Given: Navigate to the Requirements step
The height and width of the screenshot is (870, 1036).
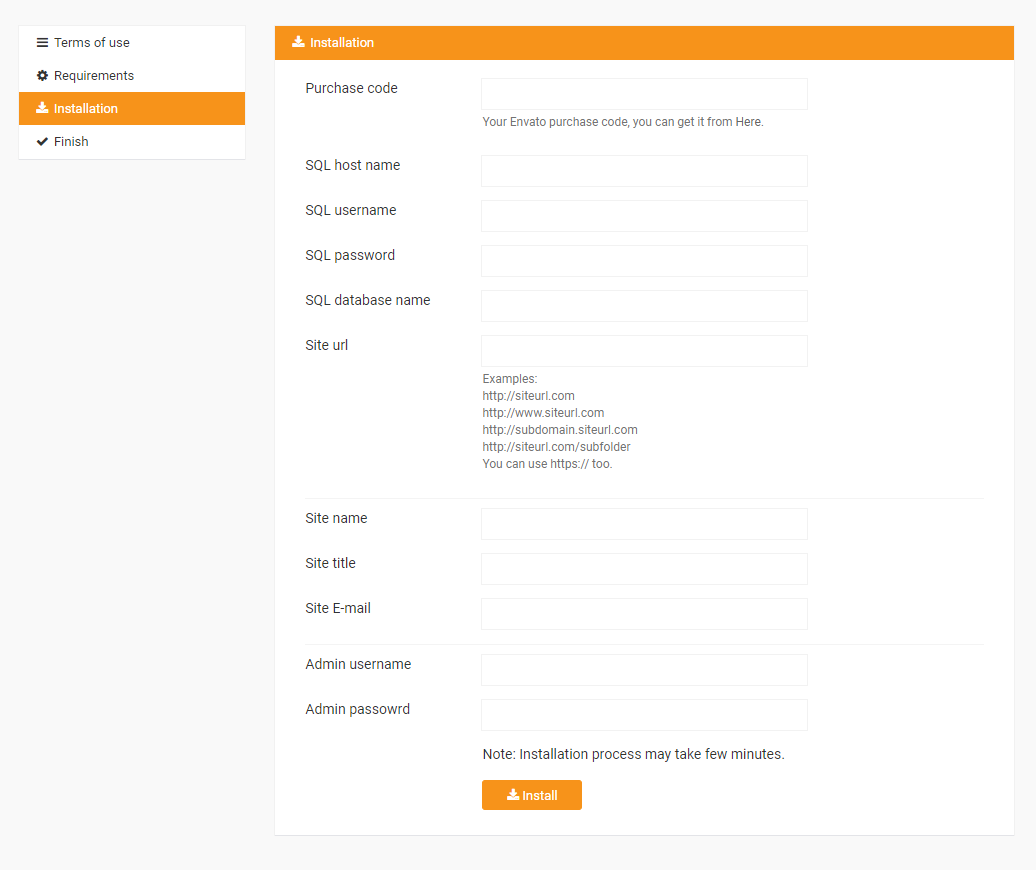Looking at the screenshot, I should coord(94,75).
